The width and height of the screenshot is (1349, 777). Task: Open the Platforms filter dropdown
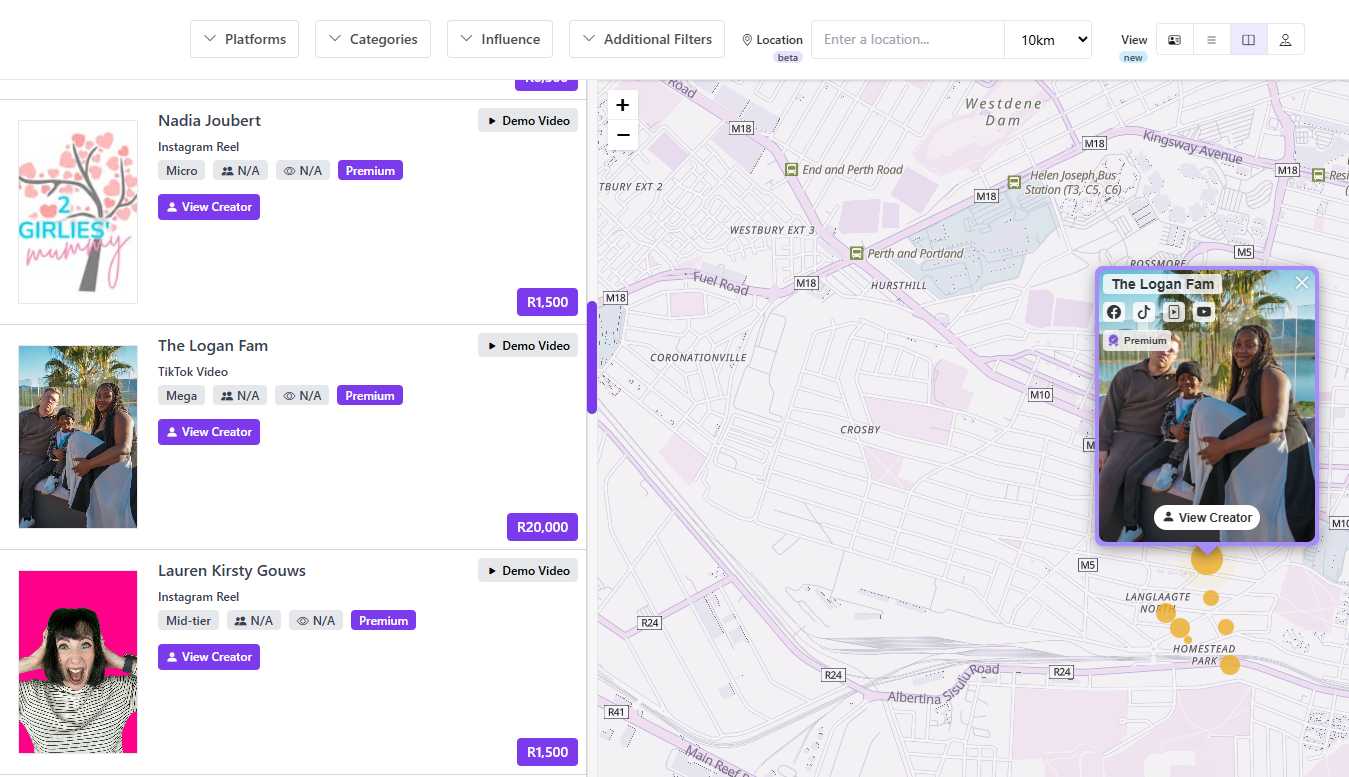pyautogui.click(x=244, y=39)
